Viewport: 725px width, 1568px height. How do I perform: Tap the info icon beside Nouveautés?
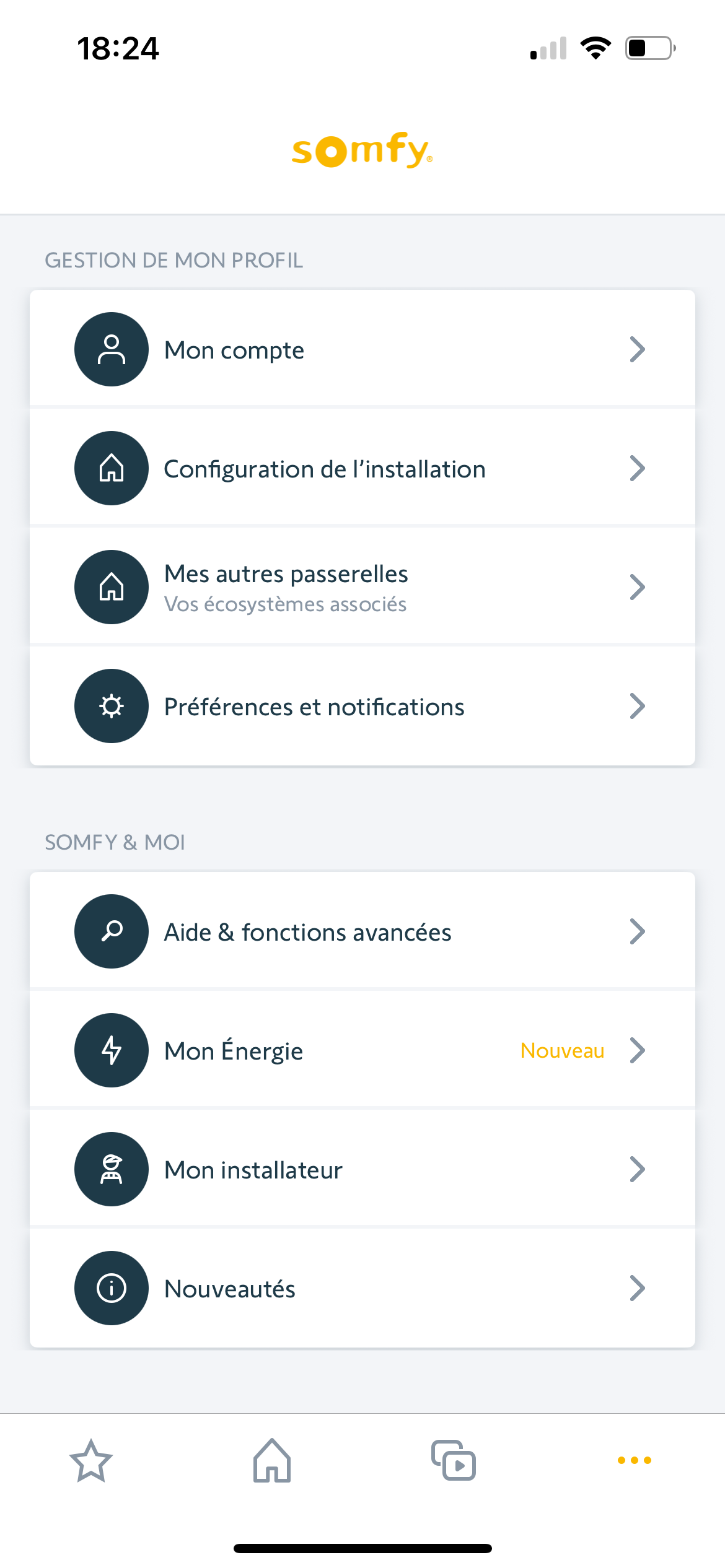pos(112,1288)
